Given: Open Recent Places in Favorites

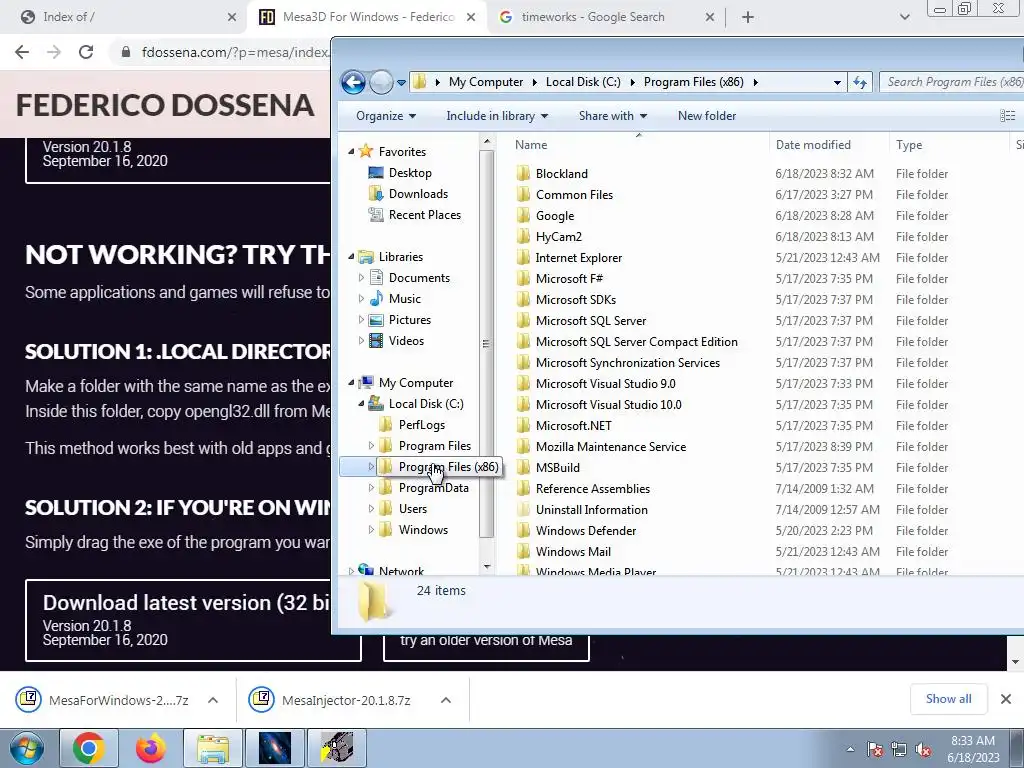Looking at the screenshot, I should (x=424, y=215).
